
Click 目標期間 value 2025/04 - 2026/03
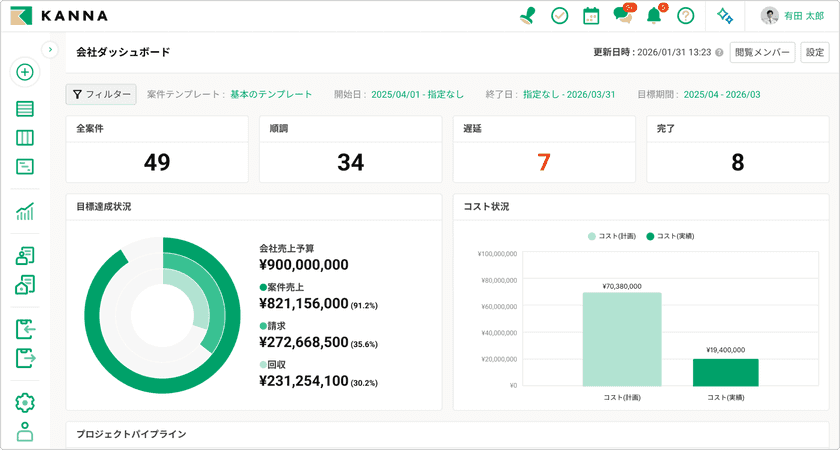(x=722, y=95)
